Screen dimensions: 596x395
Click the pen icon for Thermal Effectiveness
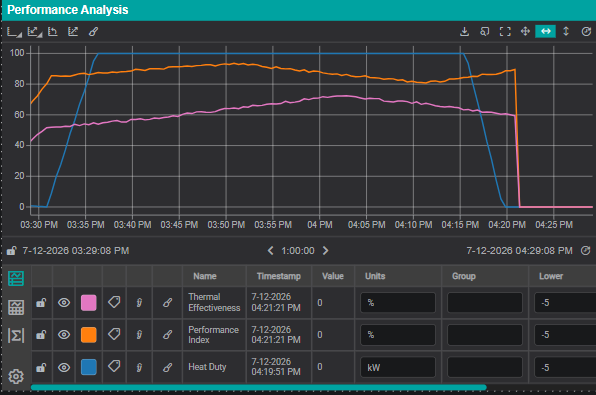pos(139,303)
